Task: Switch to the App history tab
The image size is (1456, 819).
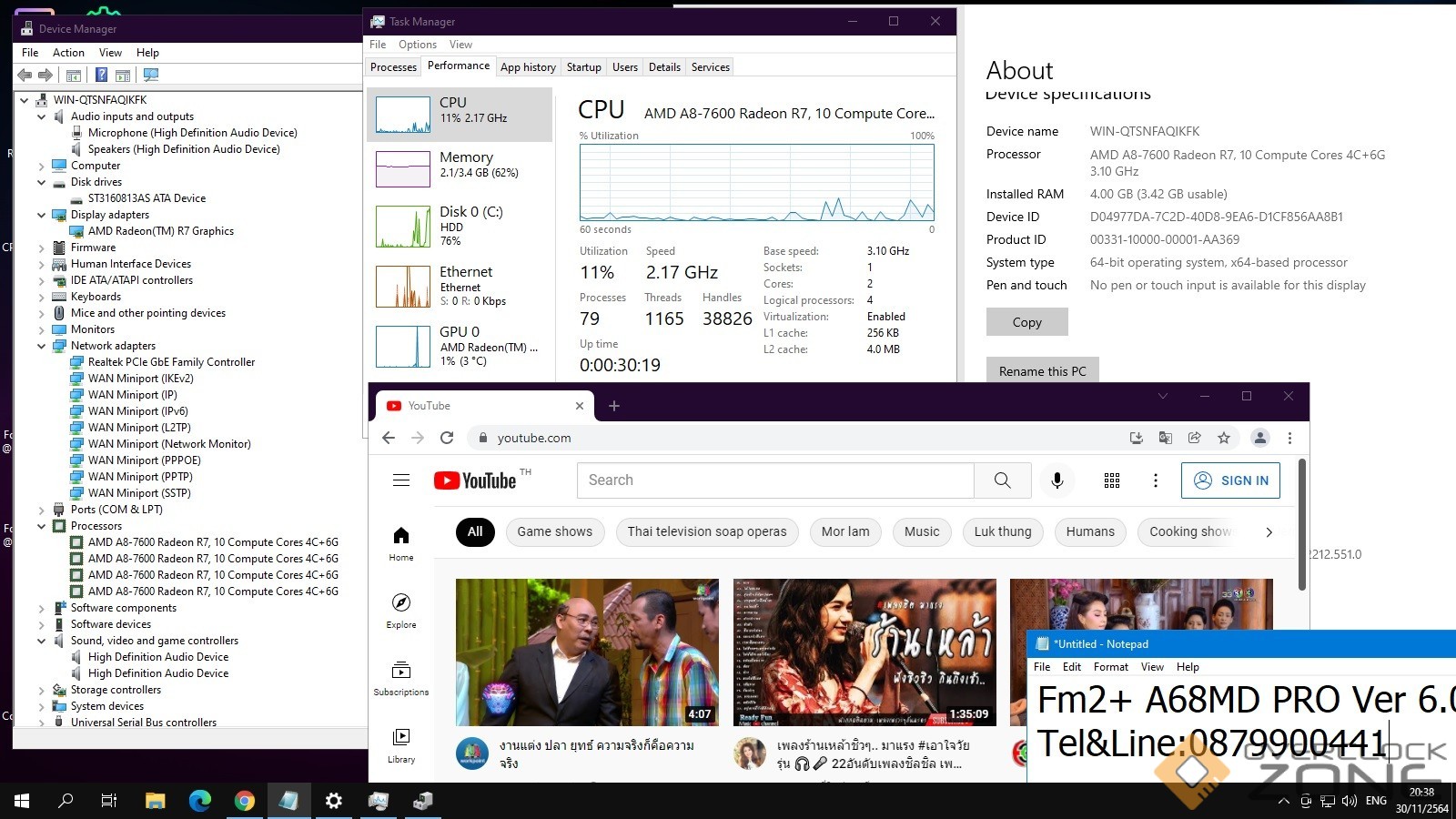Action: (x=528, y=67)
